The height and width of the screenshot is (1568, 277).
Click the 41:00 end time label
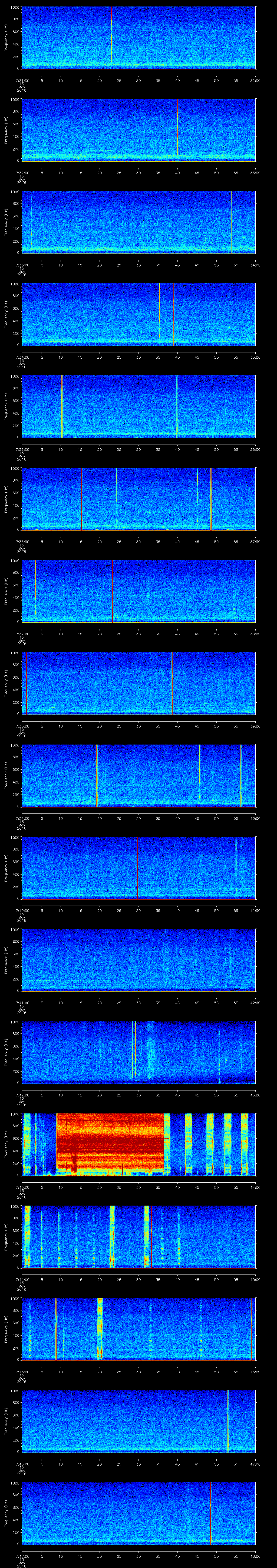click(x=255, y=910)
